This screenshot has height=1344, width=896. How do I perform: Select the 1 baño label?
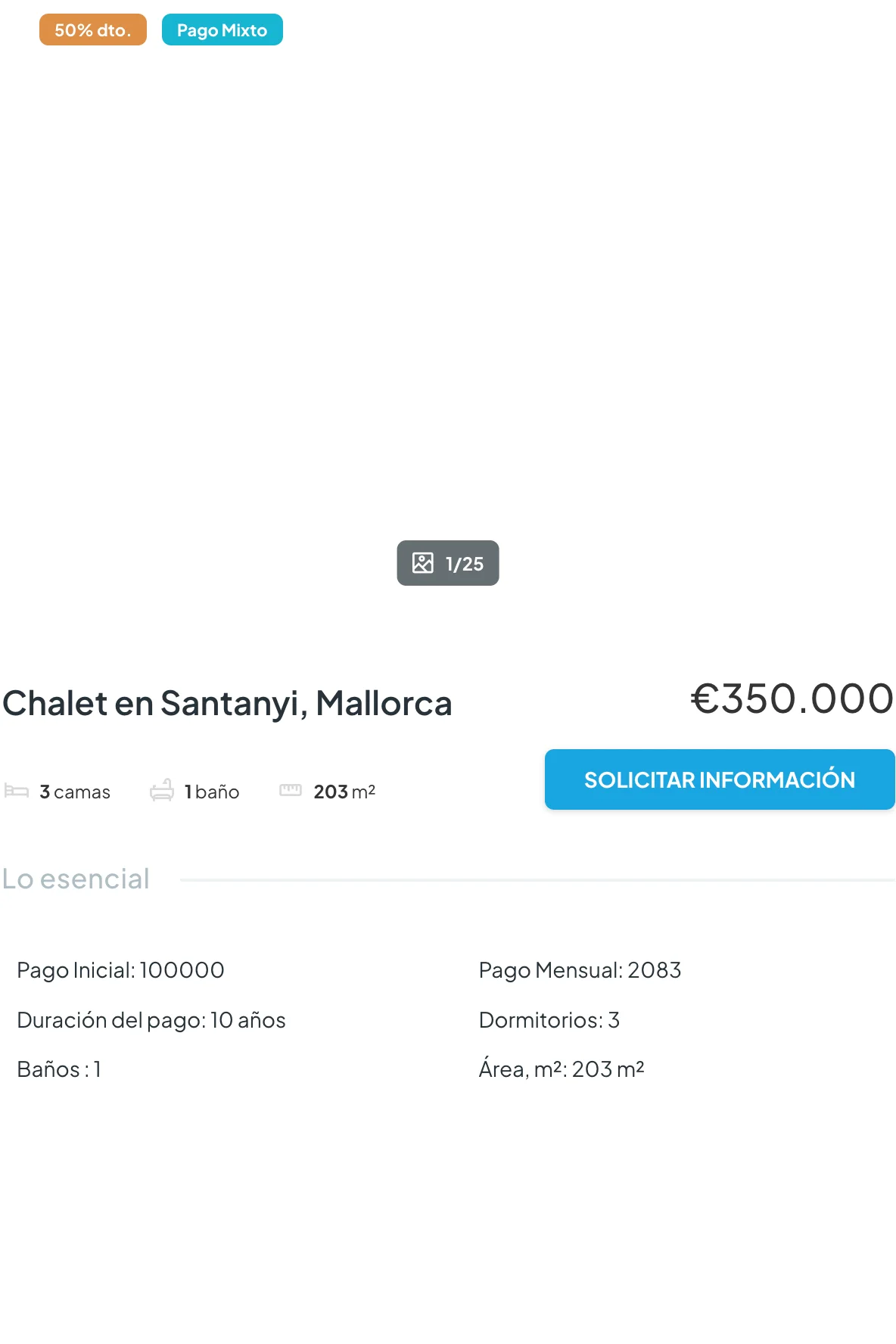(x=212, y=792)
